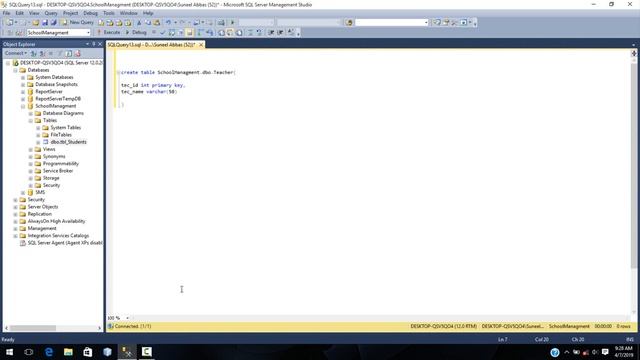640x360 pixels.
Task: Select the Replication folder
Action: [x=39, y=214]
